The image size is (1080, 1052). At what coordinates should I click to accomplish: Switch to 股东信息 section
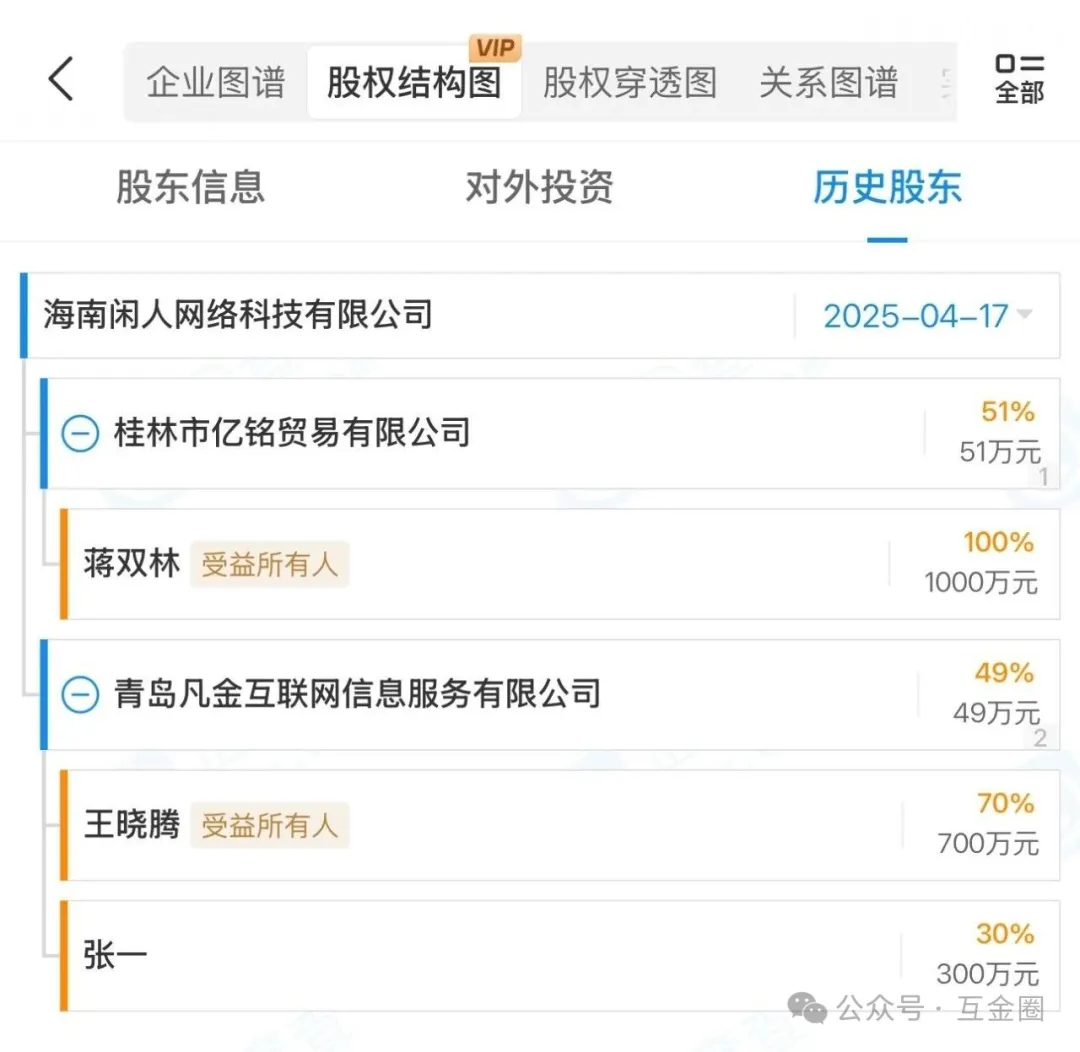pyautogui.click(x=190, y=187)
